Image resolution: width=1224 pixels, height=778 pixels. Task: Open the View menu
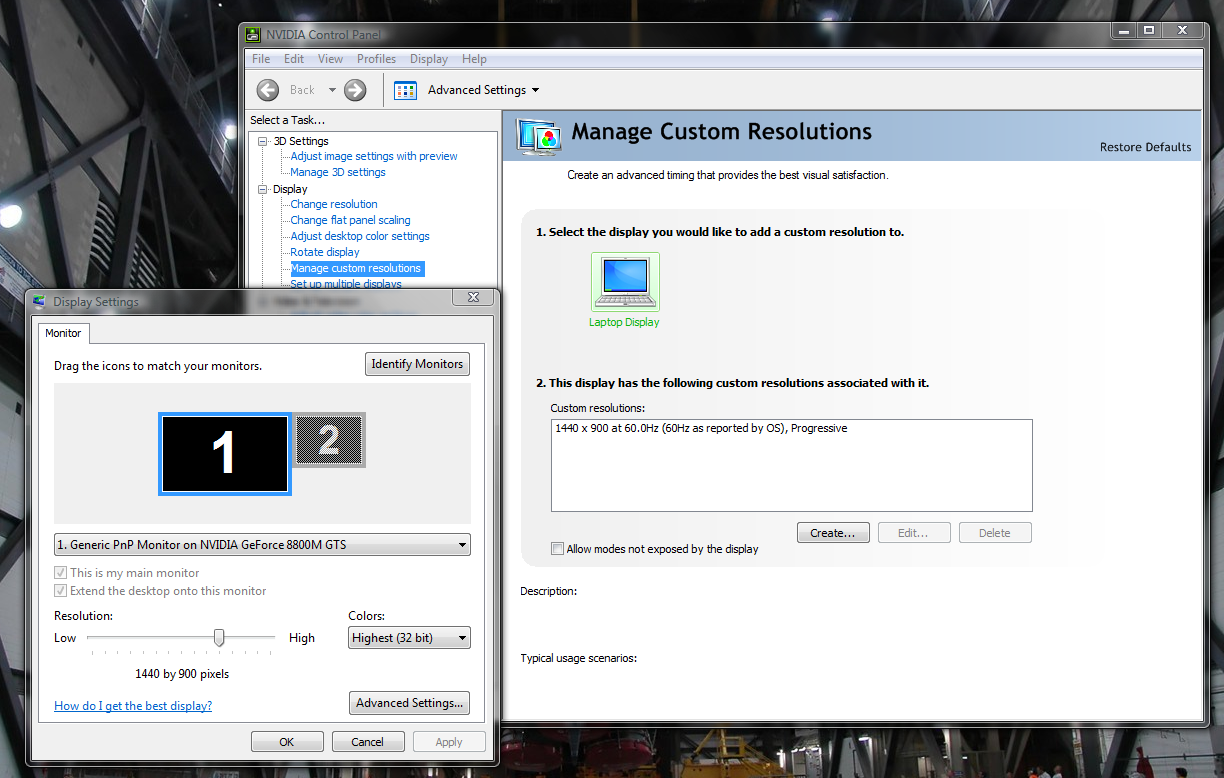(330, 59)
